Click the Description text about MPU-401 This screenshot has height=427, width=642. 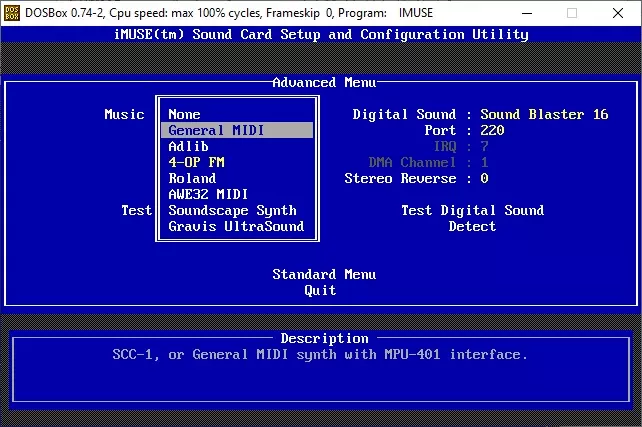[x=320, y=354]
